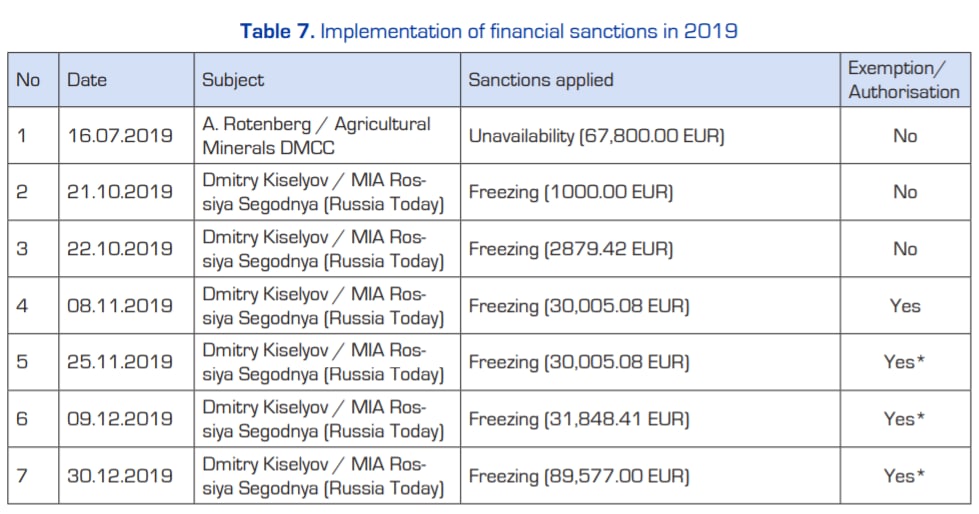979x514 pixels.
Task: Click the Exemption/Authorisation column header
Action: (904, 80)
